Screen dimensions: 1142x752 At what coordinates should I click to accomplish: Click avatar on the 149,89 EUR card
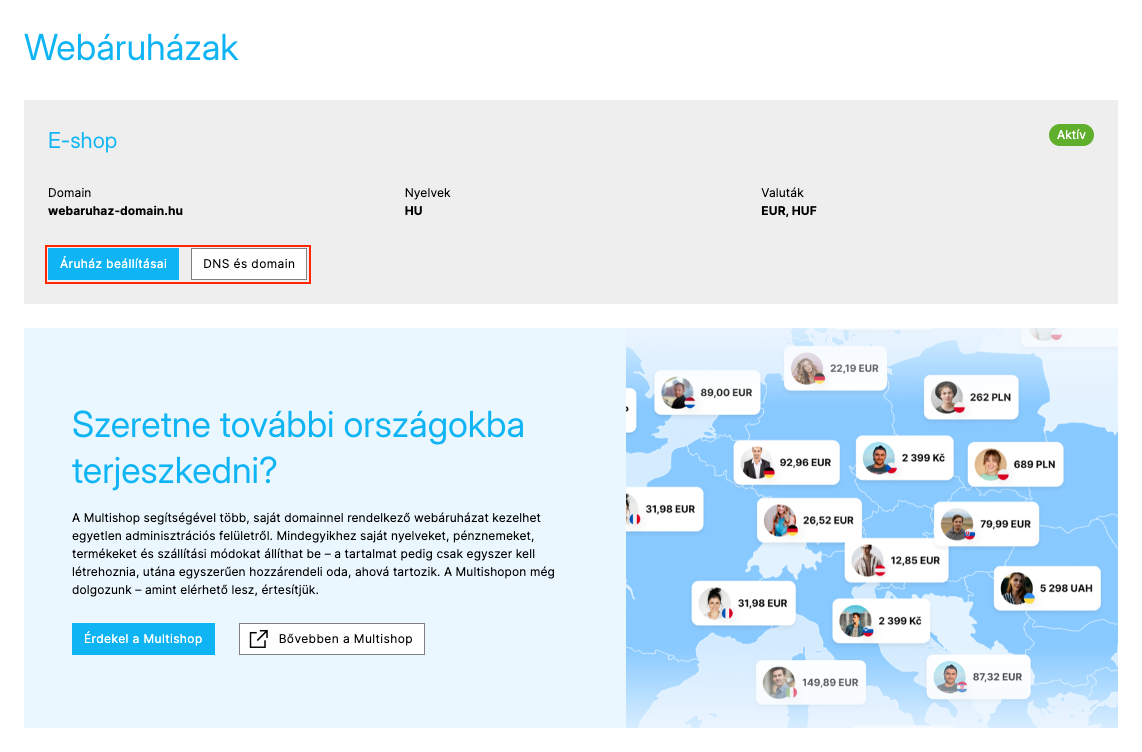[x=779, y=682]
